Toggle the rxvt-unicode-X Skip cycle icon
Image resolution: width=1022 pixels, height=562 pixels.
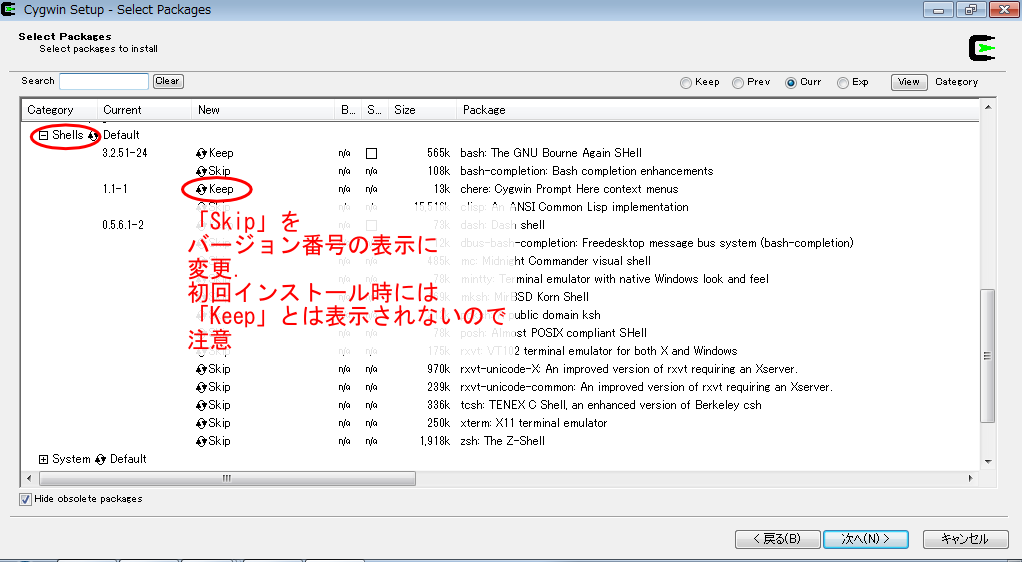click(201, 369)
